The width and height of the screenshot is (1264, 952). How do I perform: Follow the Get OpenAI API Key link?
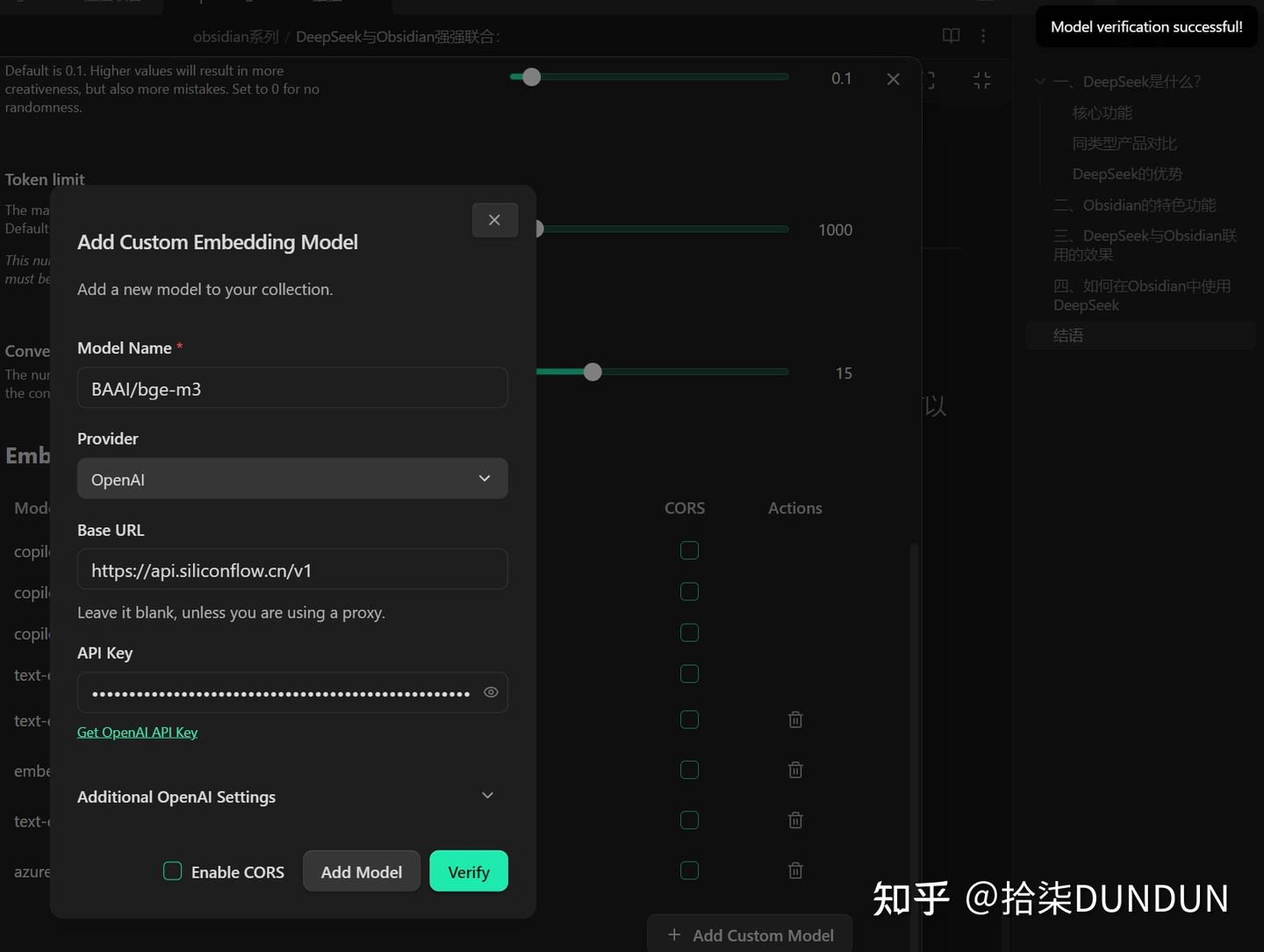coord(137,731)
